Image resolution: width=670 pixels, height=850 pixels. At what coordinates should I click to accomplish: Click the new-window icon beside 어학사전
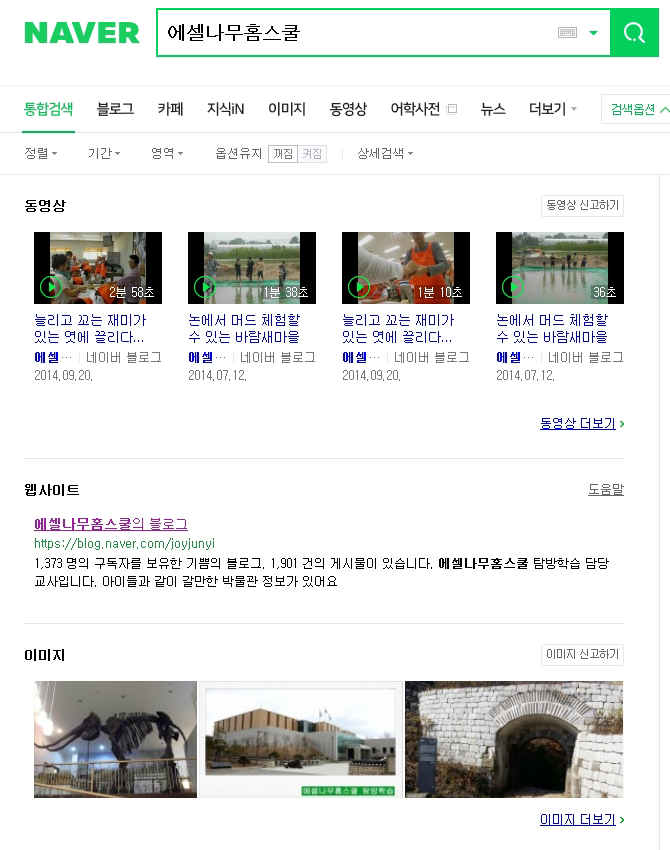(452, 109)
